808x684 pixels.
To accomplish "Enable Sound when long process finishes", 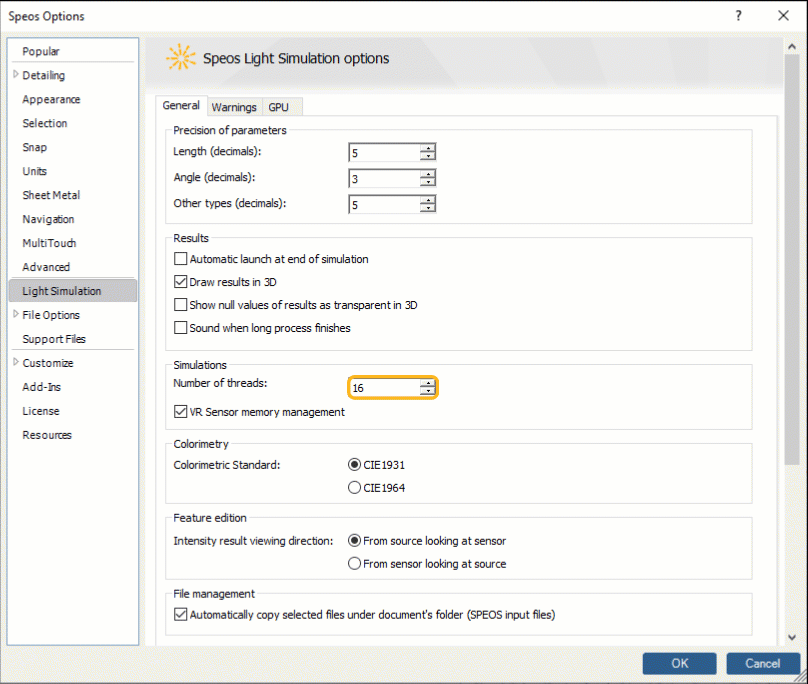I will tap(181, 327).
